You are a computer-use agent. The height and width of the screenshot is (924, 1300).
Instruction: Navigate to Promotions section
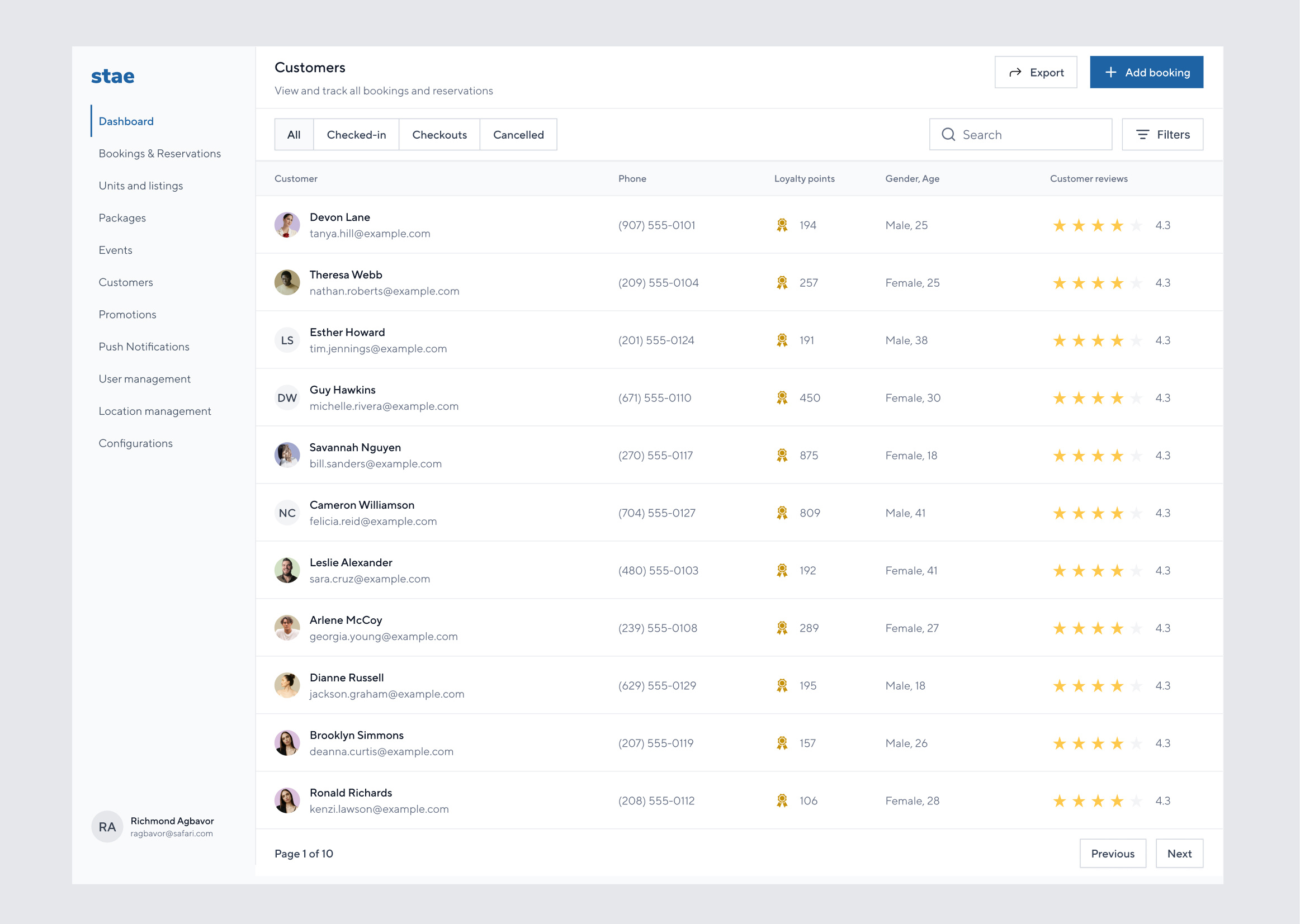point(128,314)
